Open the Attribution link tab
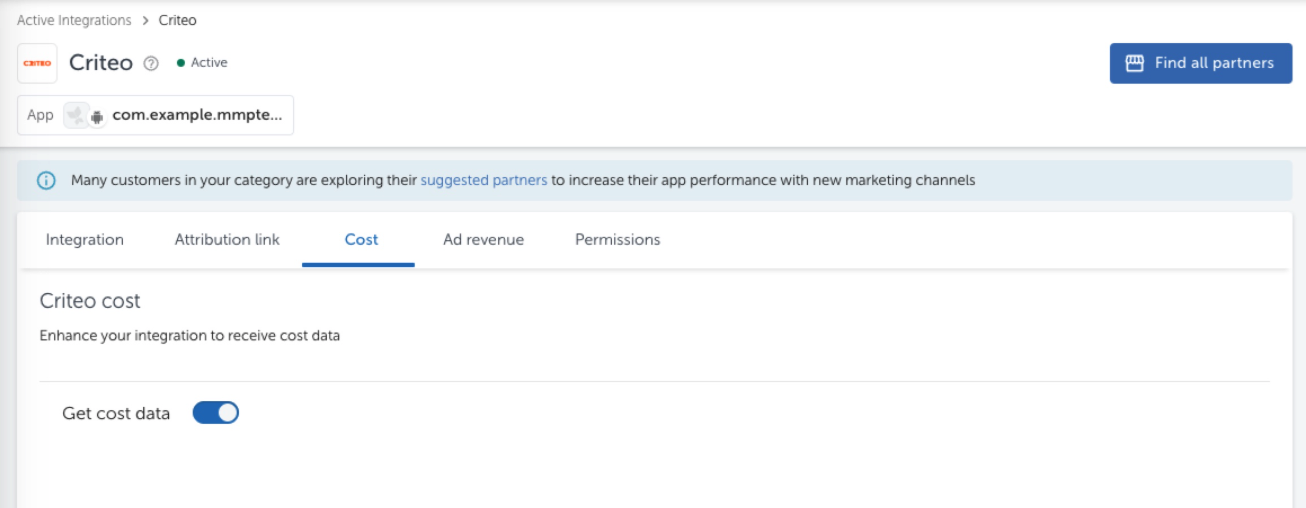 227,240
